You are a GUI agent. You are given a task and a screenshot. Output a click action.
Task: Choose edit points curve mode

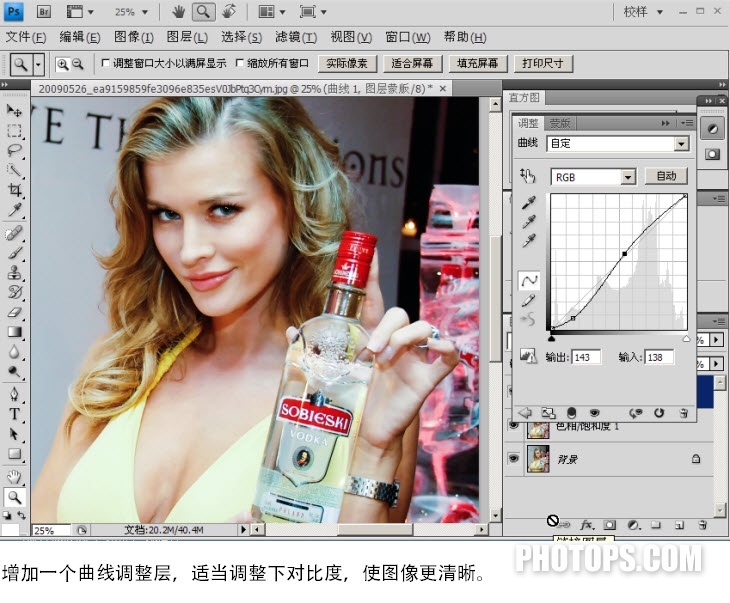(529, 280)
